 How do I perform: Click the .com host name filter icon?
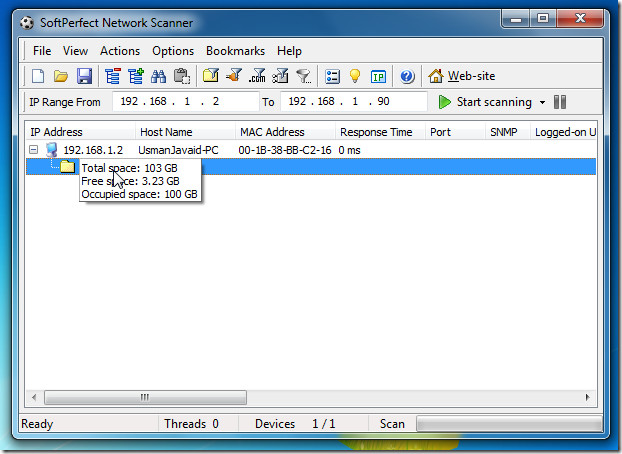(x=257, y=75)
